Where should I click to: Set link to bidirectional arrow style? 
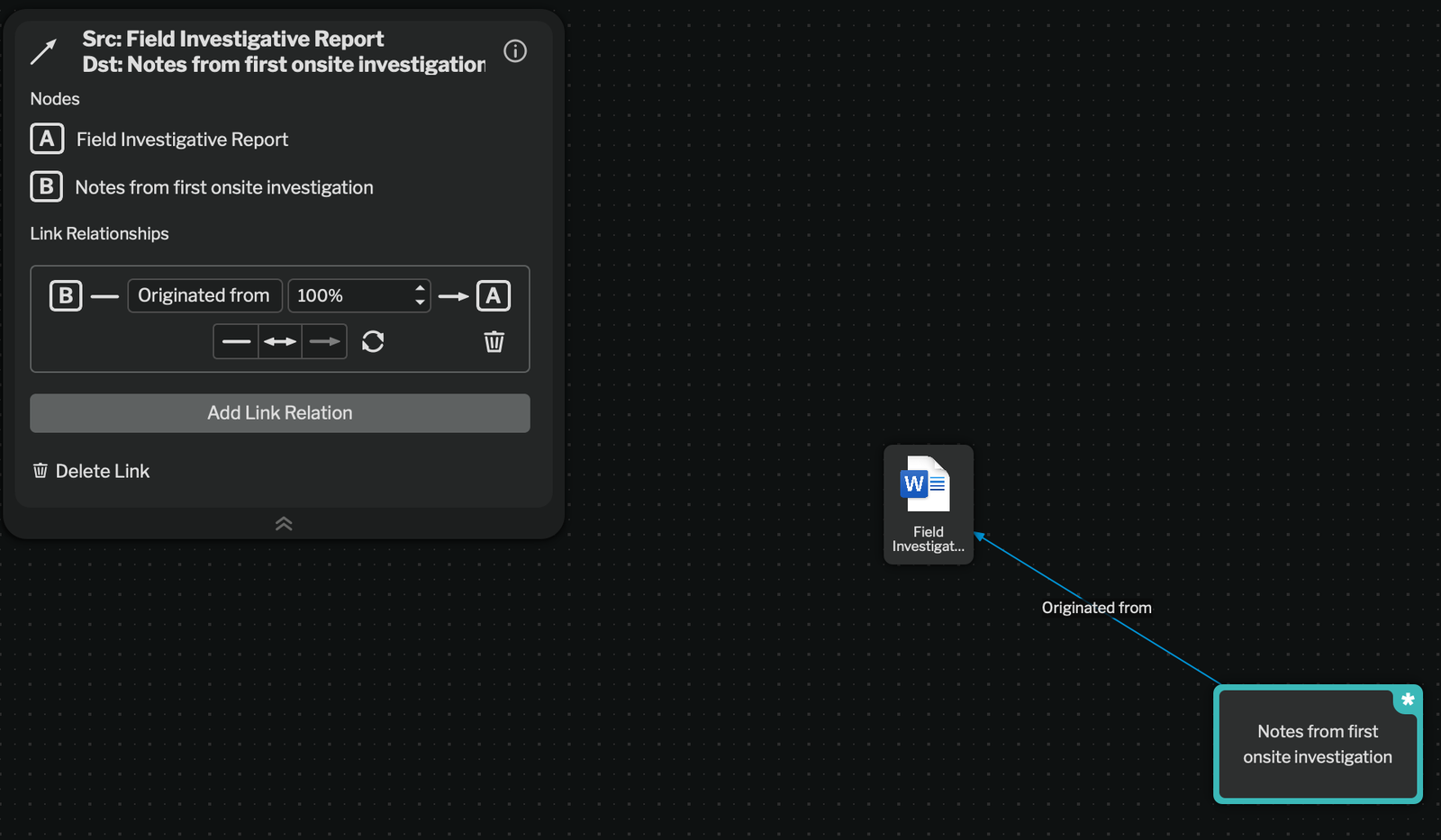pyautogui.click(x=280, y=341)
